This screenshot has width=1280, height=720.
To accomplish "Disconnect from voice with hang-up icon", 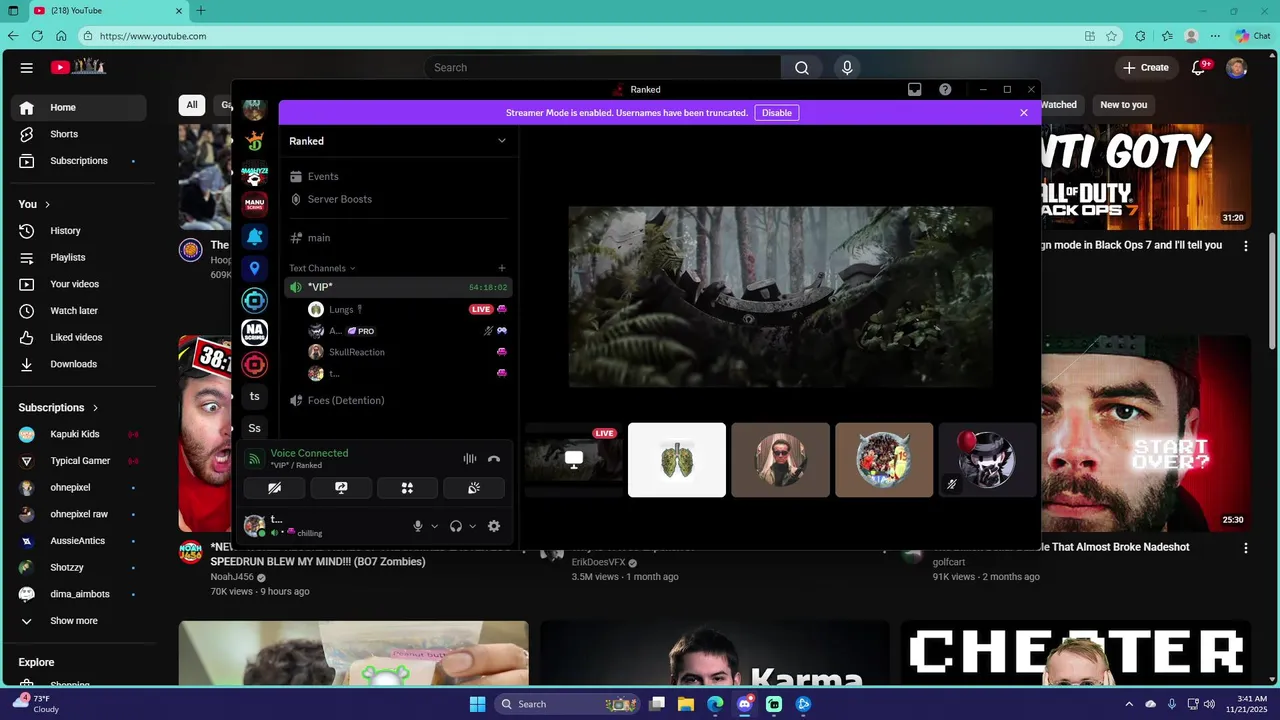I will (x=494, y=459).
